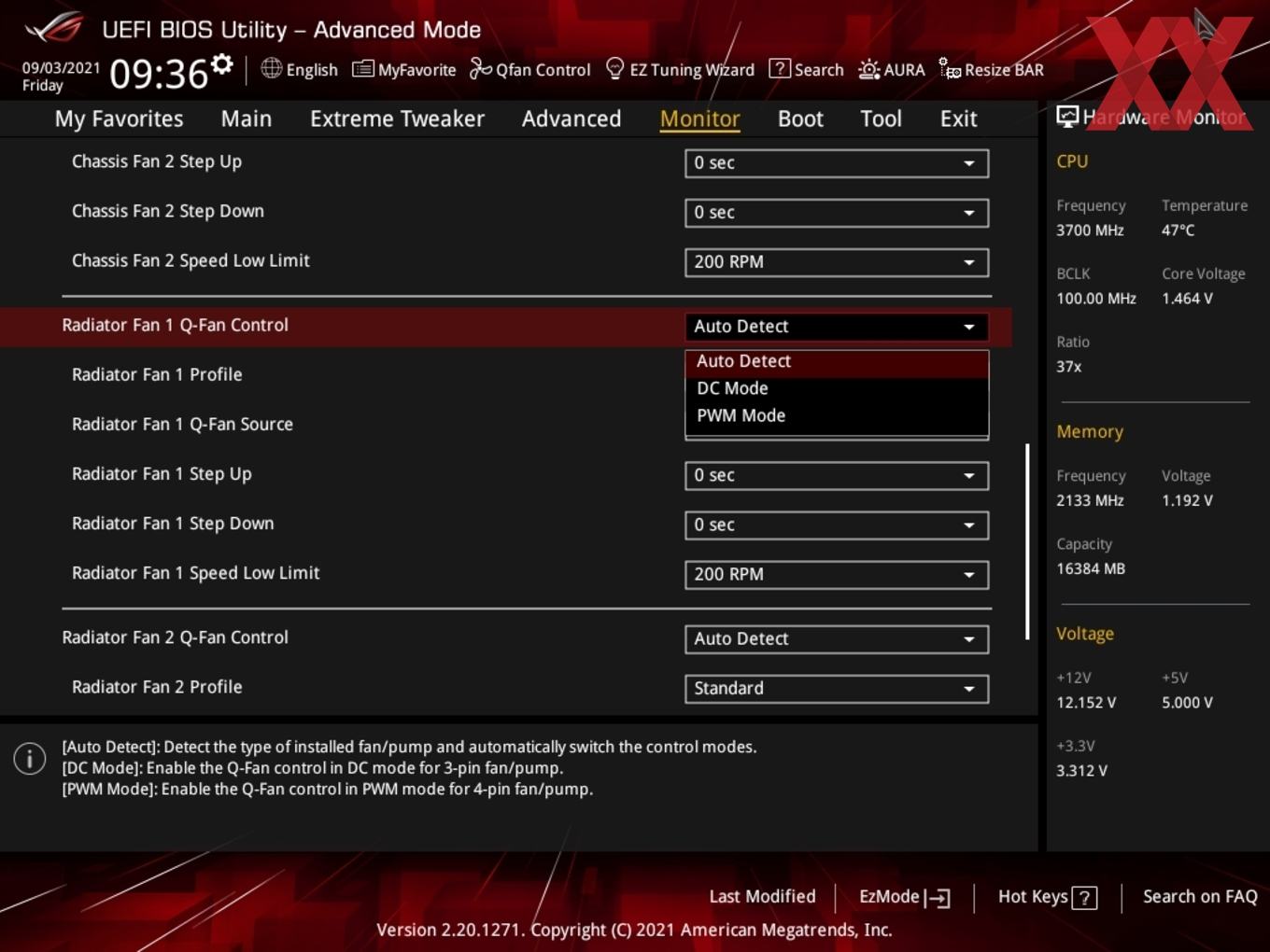Click the info icon in help panel
1270x952 pixels.
30,758
